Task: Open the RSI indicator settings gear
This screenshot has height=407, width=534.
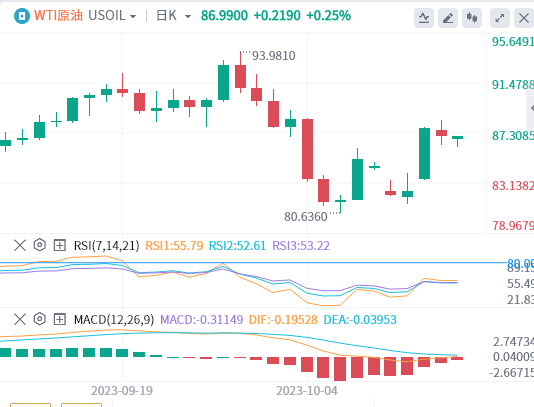Action: click(x=40, y=245)
